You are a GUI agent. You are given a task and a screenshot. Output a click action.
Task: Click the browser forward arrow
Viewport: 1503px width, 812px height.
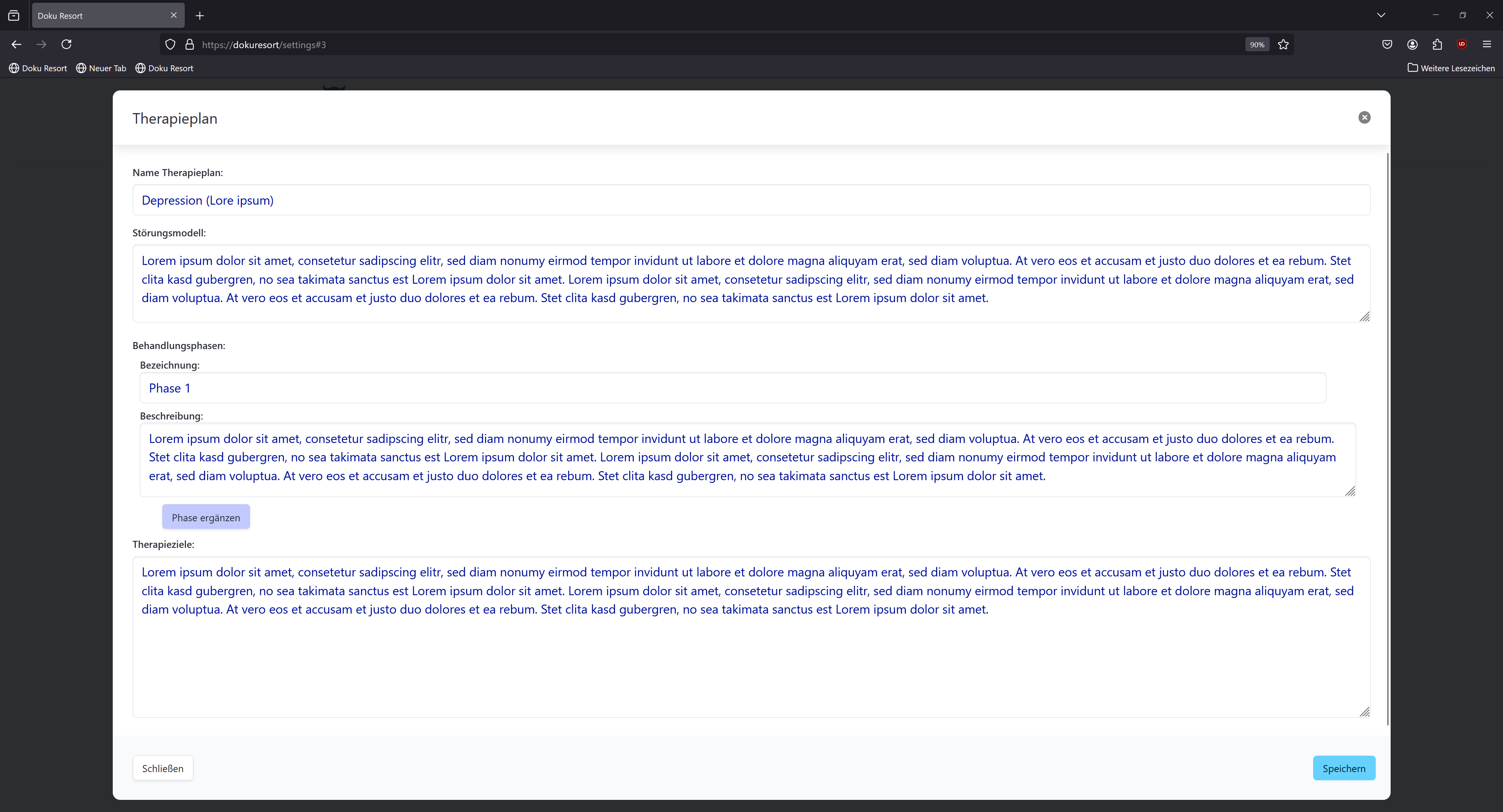click(x=41, y=44)
